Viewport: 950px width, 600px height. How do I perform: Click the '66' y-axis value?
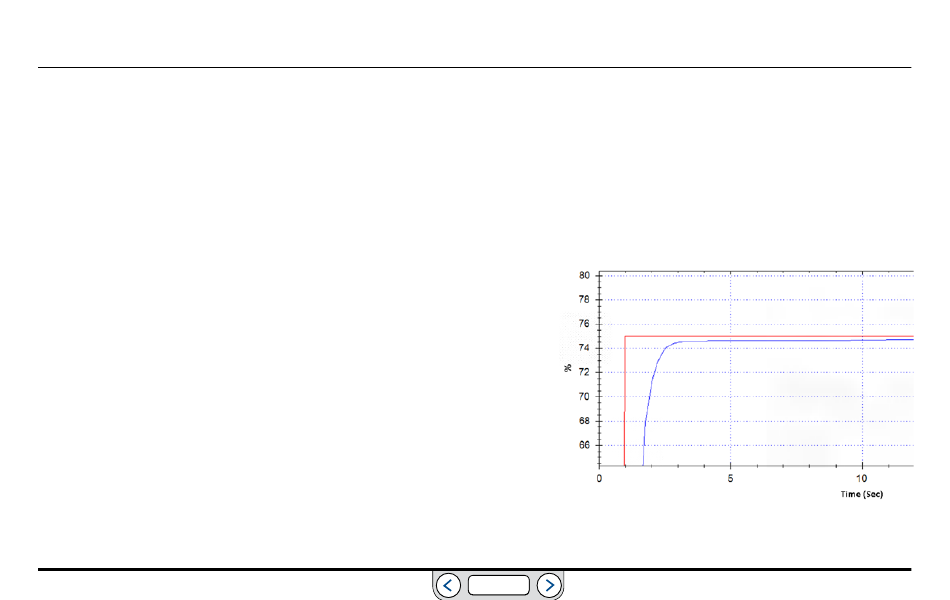[x=584, y=445]
